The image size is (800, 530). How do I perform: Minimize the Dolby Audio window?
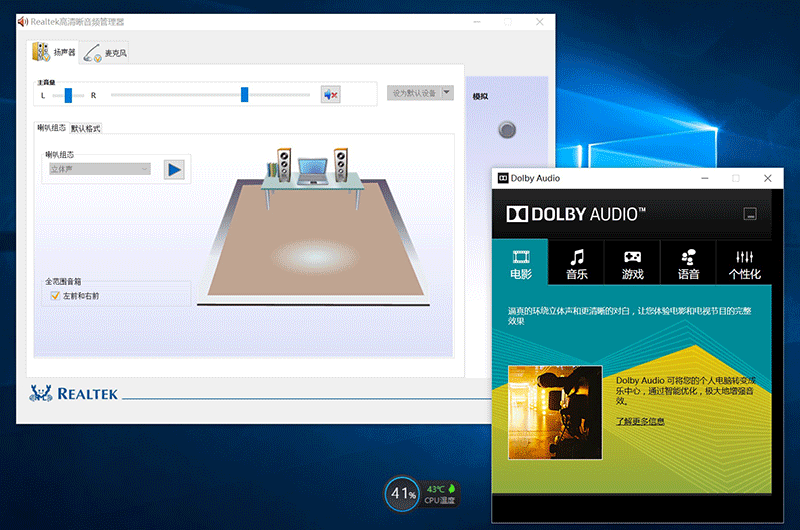coord(705,178)
